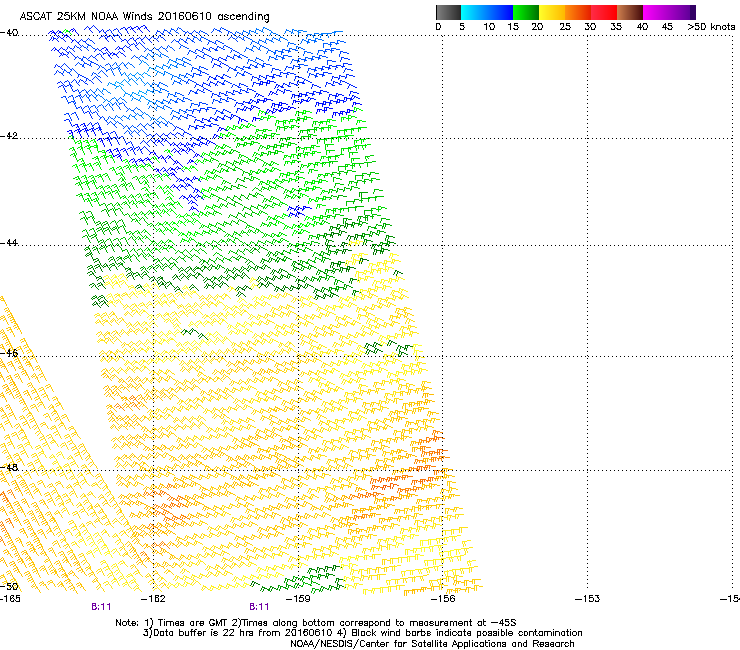Screen dimensions: 740x650
Task: Select the yellow 20-25 knots legend swatch
Action: point(552,12)
